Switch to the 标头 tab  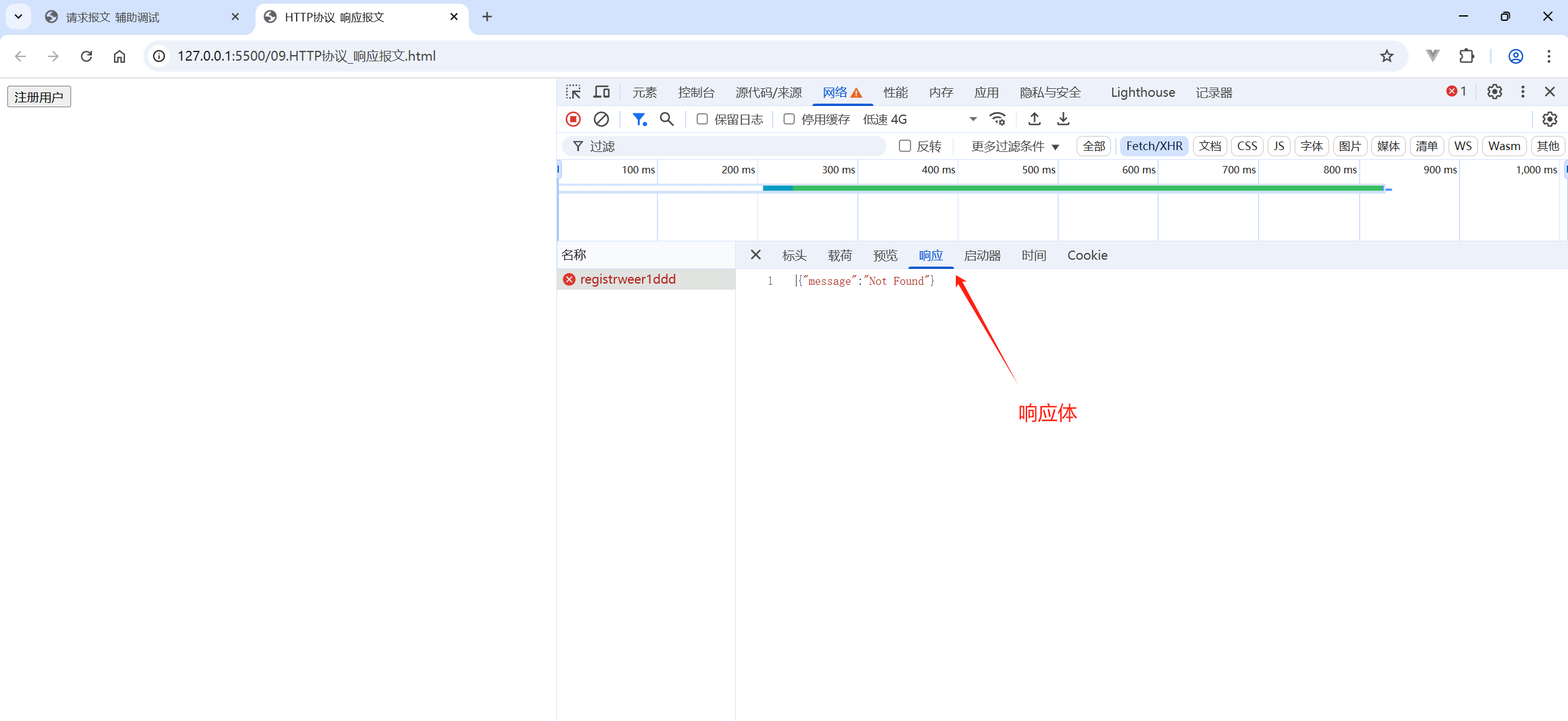(x=794, y=255)
